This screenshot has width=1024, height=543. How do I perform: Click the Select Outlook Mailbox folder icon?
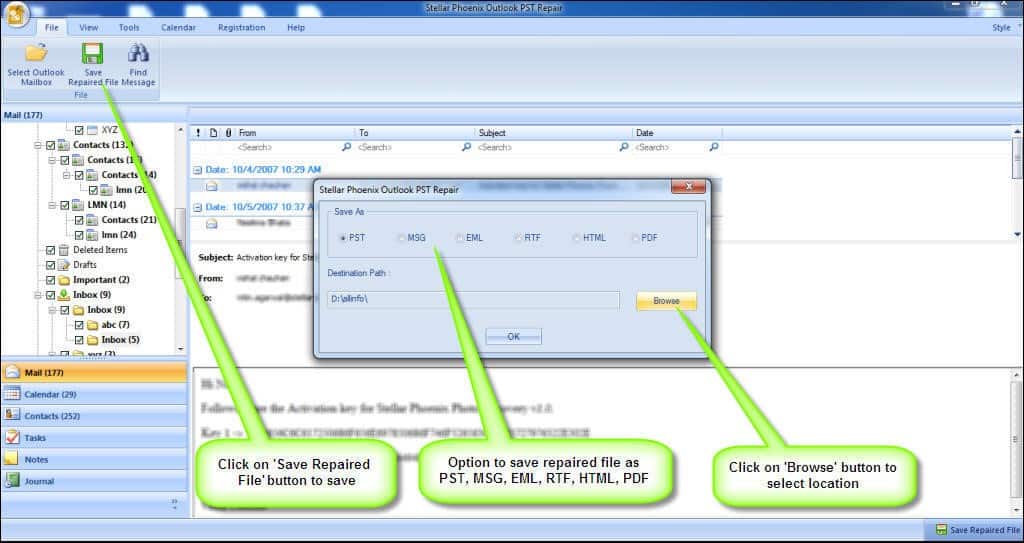click(x=37, y=52)
